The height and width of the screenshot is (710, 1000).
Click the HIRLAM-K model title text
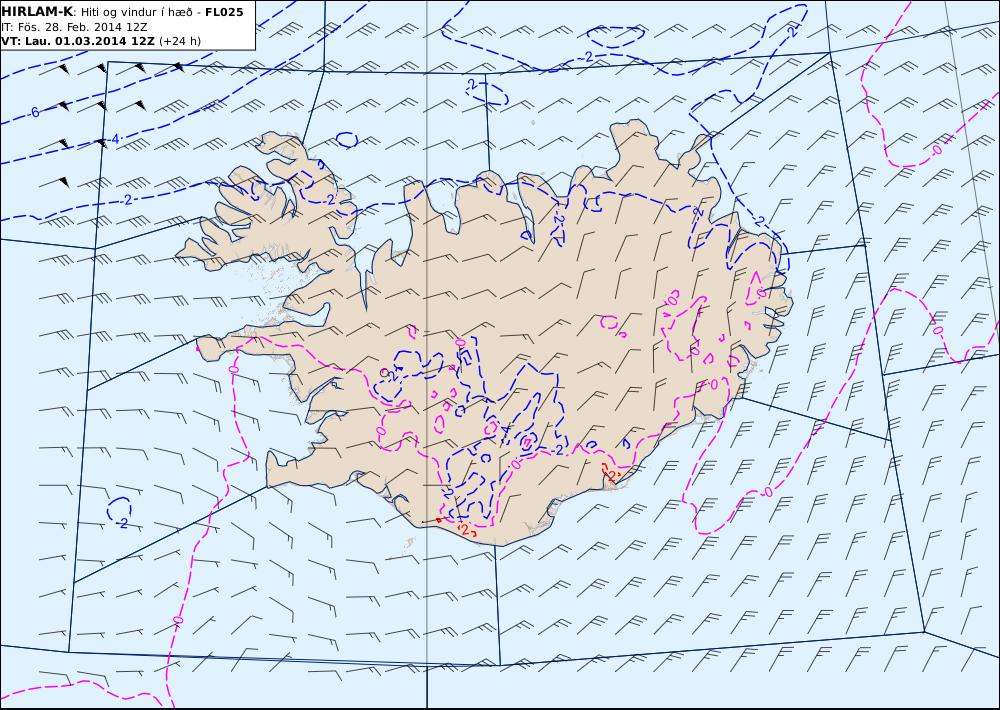[x=37, y=12]
